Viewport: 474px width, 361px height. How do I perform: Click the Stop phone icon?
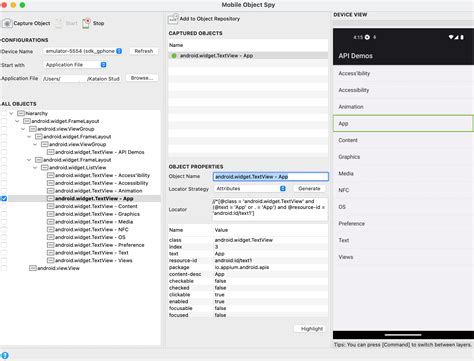click(86, 23)
